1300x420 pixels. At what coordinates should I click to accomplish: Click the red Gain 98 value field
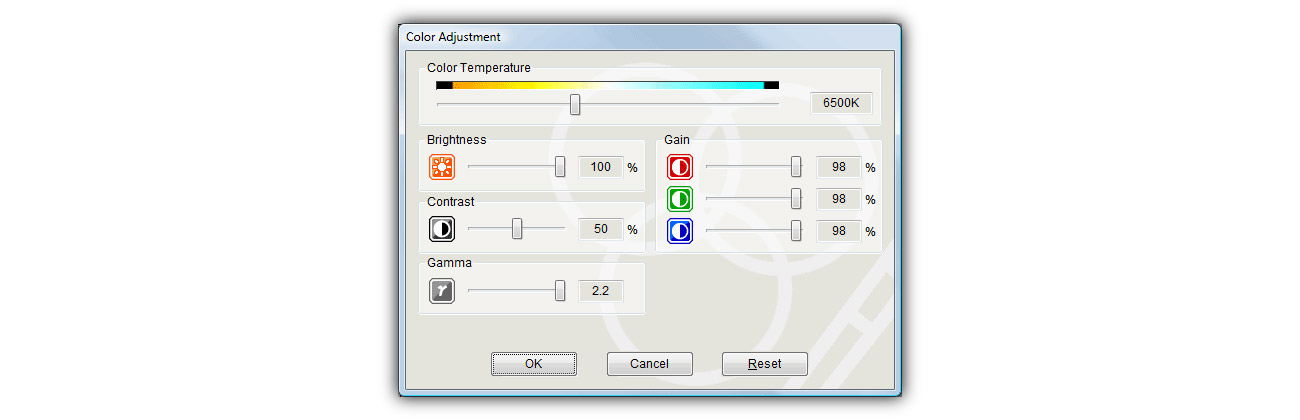coord(839,167)
